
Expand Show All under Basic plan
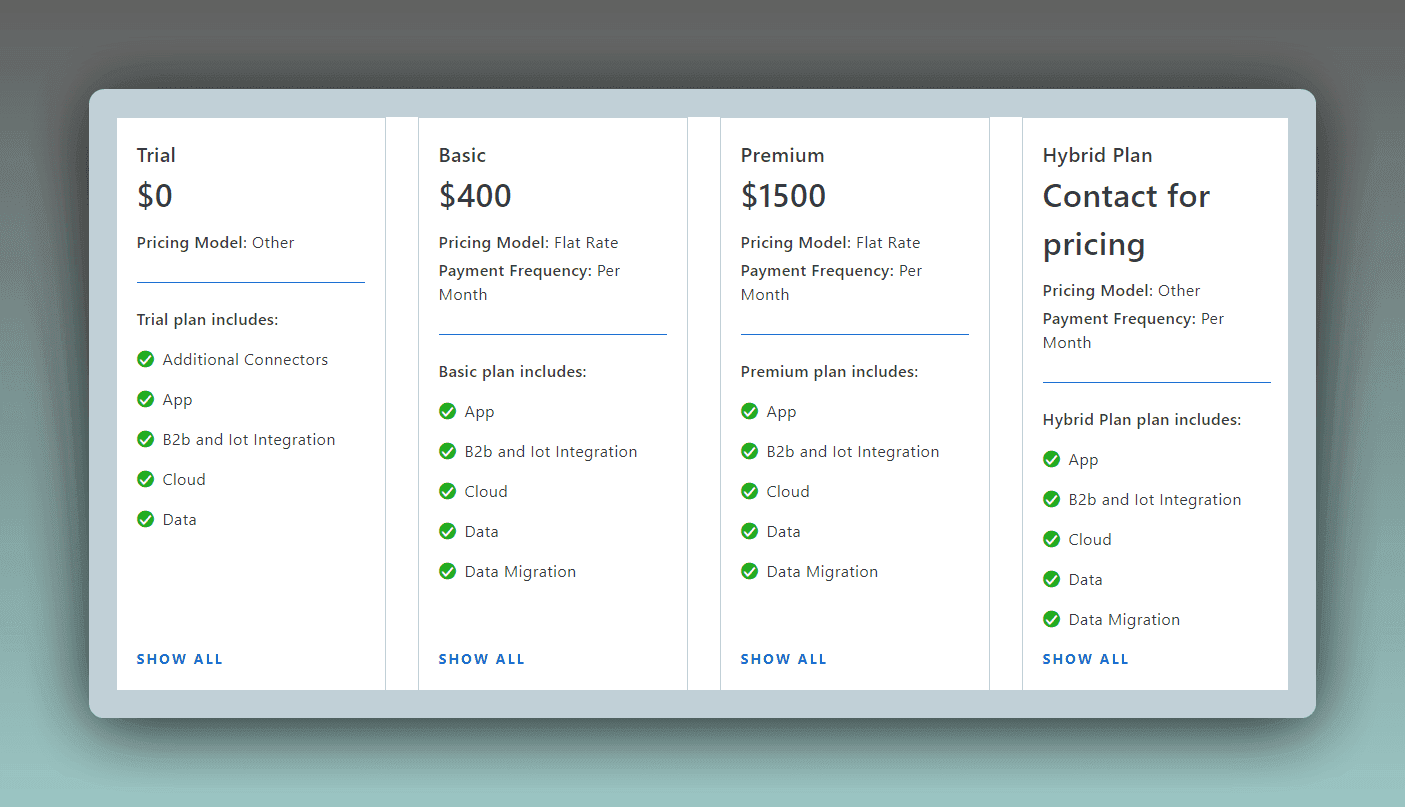coord(482,659)
